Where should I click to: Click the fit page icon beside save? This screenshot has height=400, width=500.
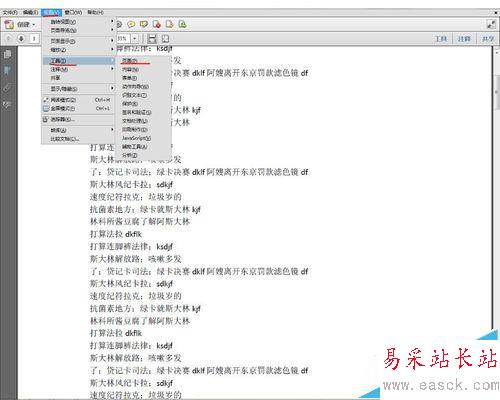(x=165, y=39)
